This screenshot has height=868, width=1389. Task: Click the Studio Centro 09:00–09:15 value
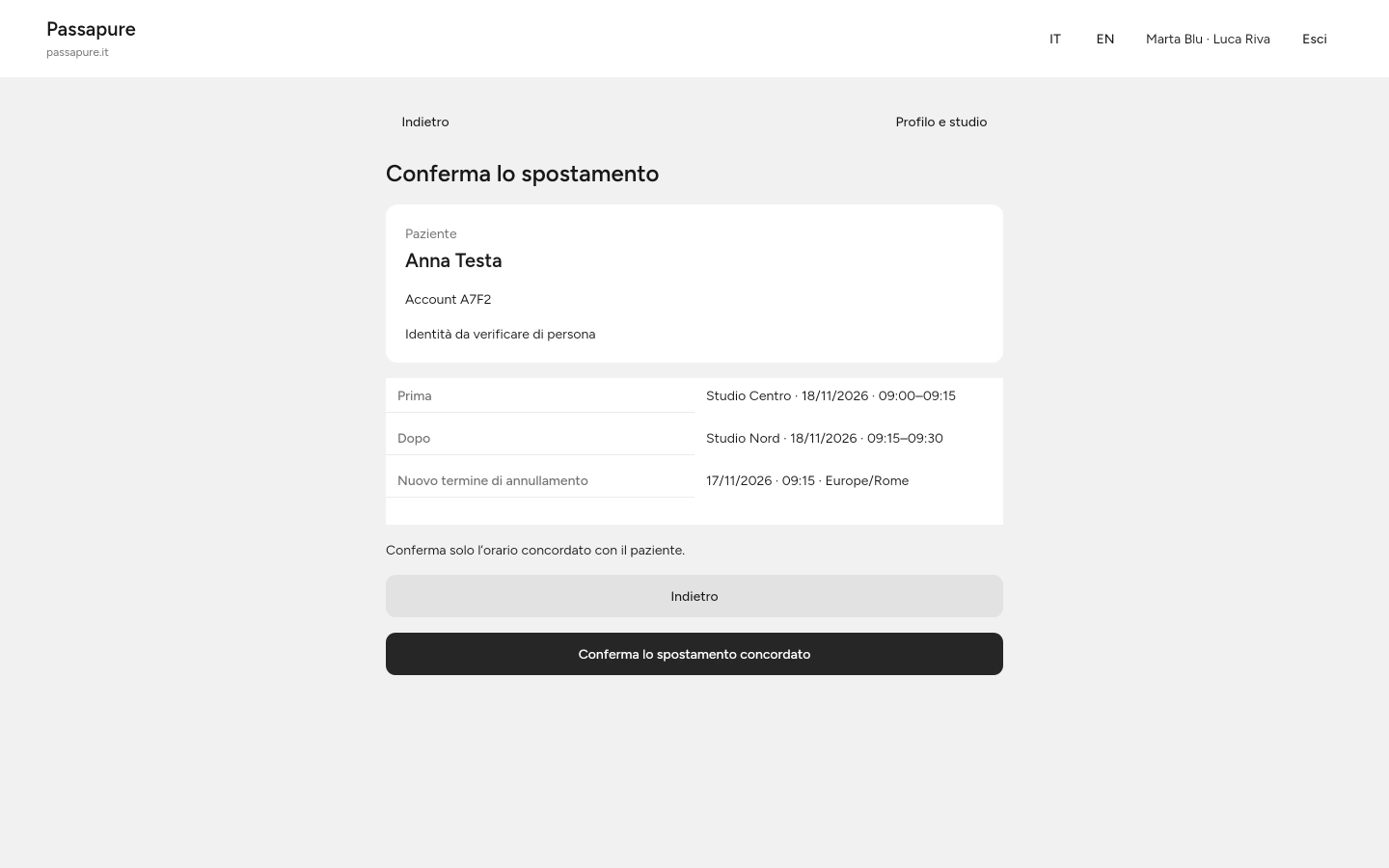click(x=831, y=395)
